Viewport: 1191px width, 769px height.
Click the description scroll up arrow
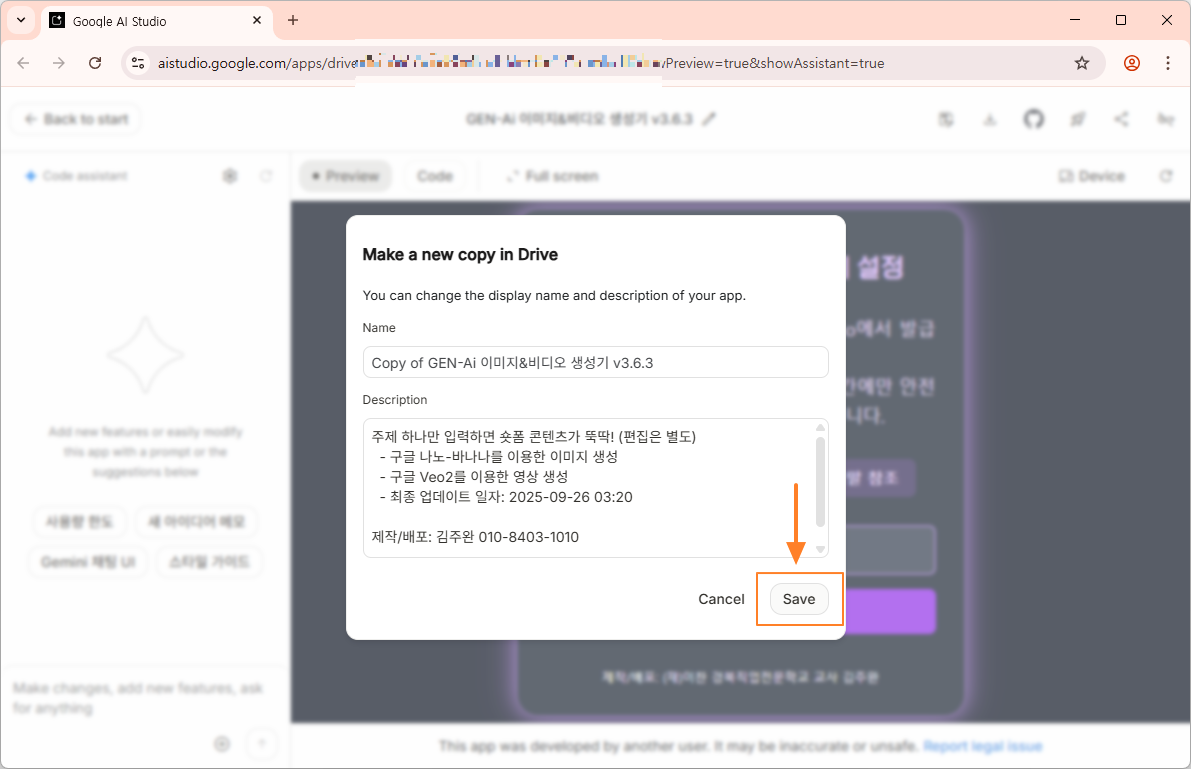(x=820, y=427)
